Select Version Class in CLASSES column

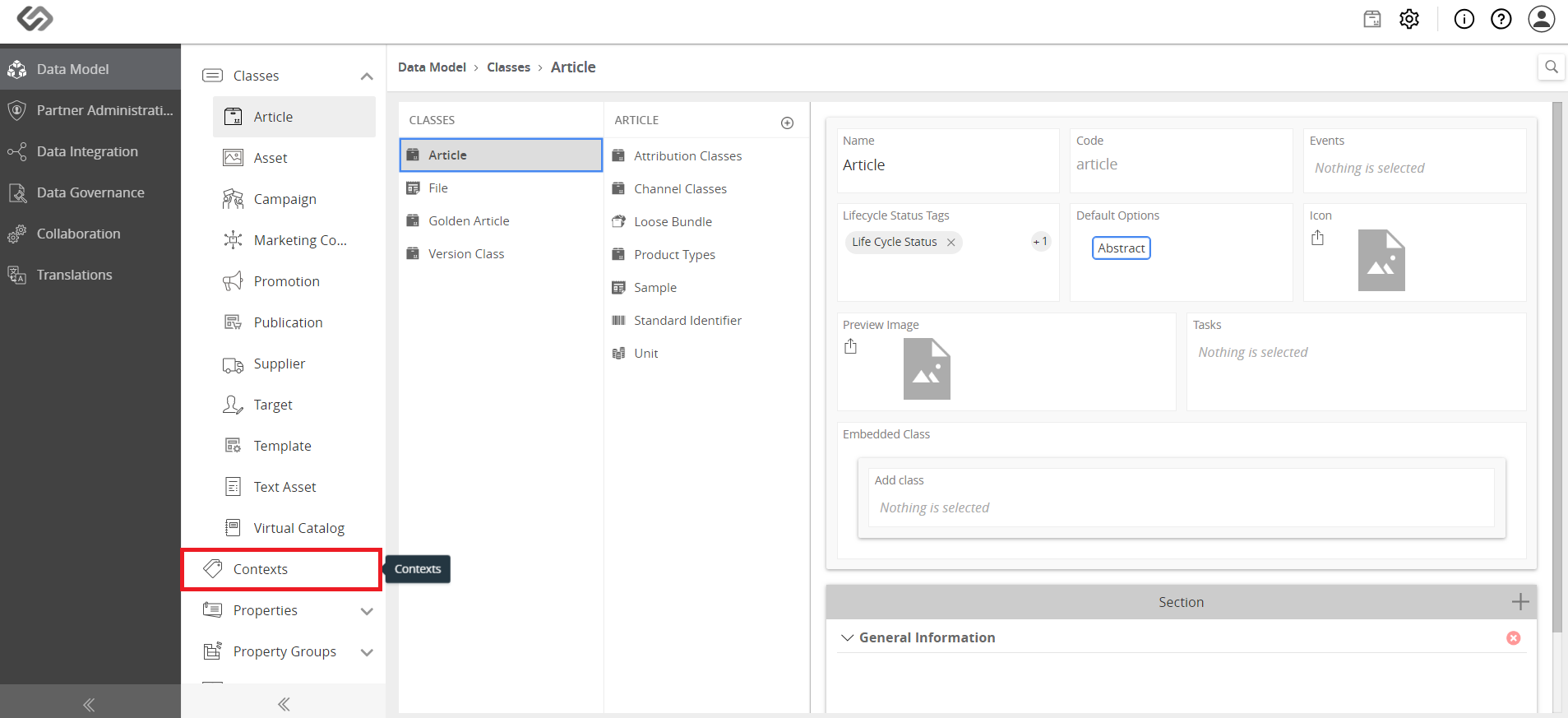(x=501, y=254)
